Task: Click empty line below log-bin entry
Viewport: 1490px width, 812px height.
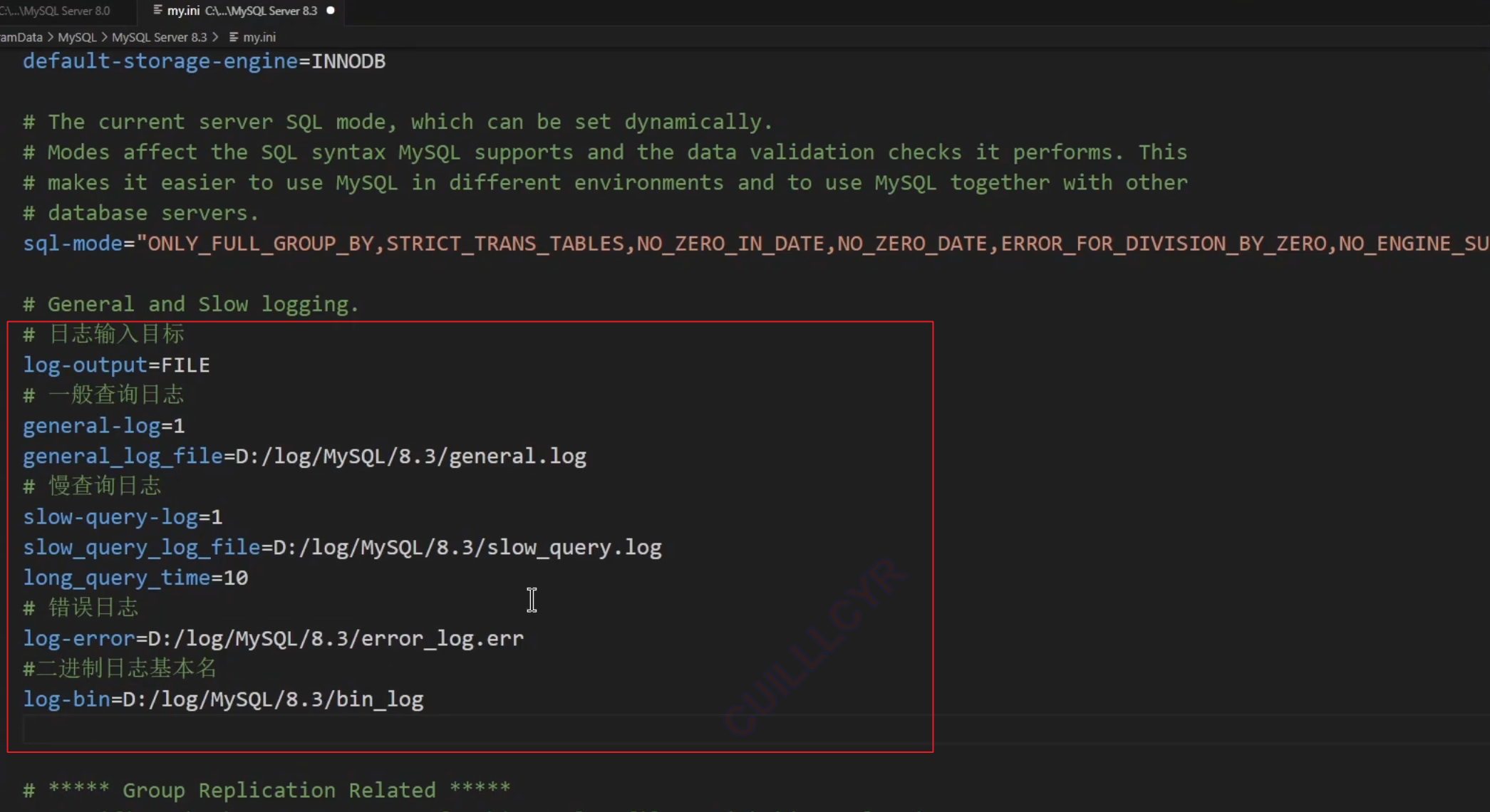Action: (285, 730)
